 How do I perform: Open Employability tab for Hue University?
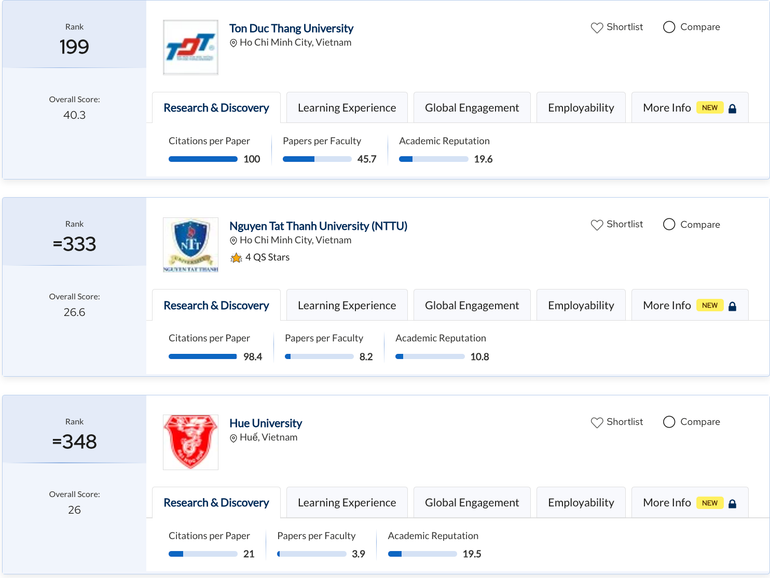pyautogui.click(x=580, y=503)
